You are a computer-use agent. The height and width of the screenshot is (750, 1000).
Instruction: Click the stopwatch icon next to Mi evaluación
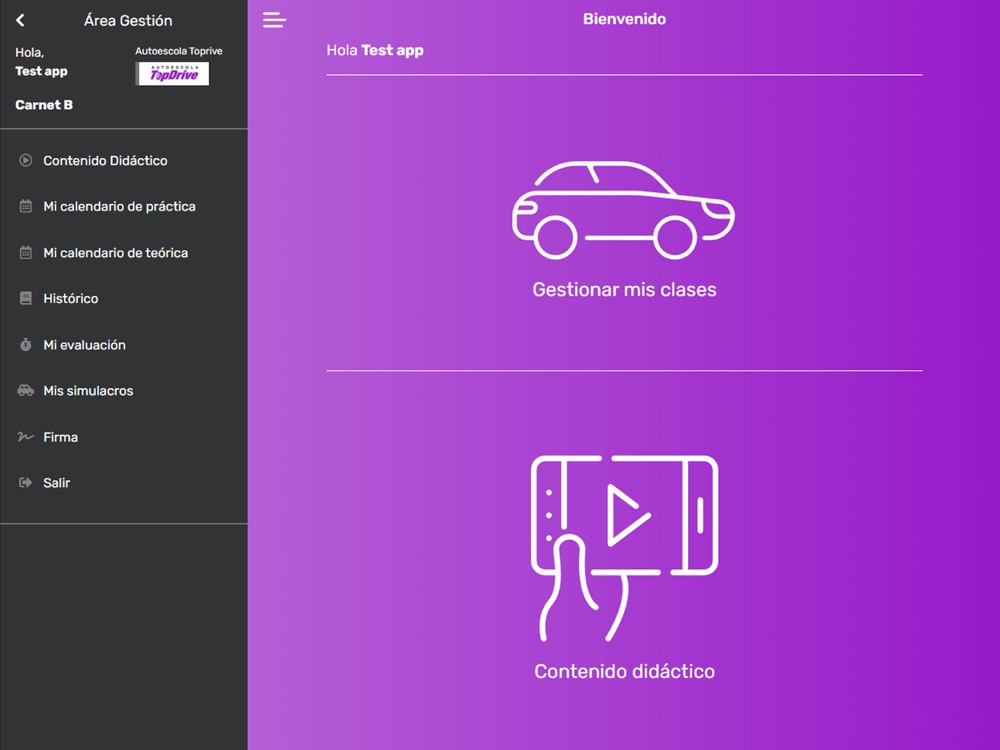pyautogui.click(x=26, y=345)
